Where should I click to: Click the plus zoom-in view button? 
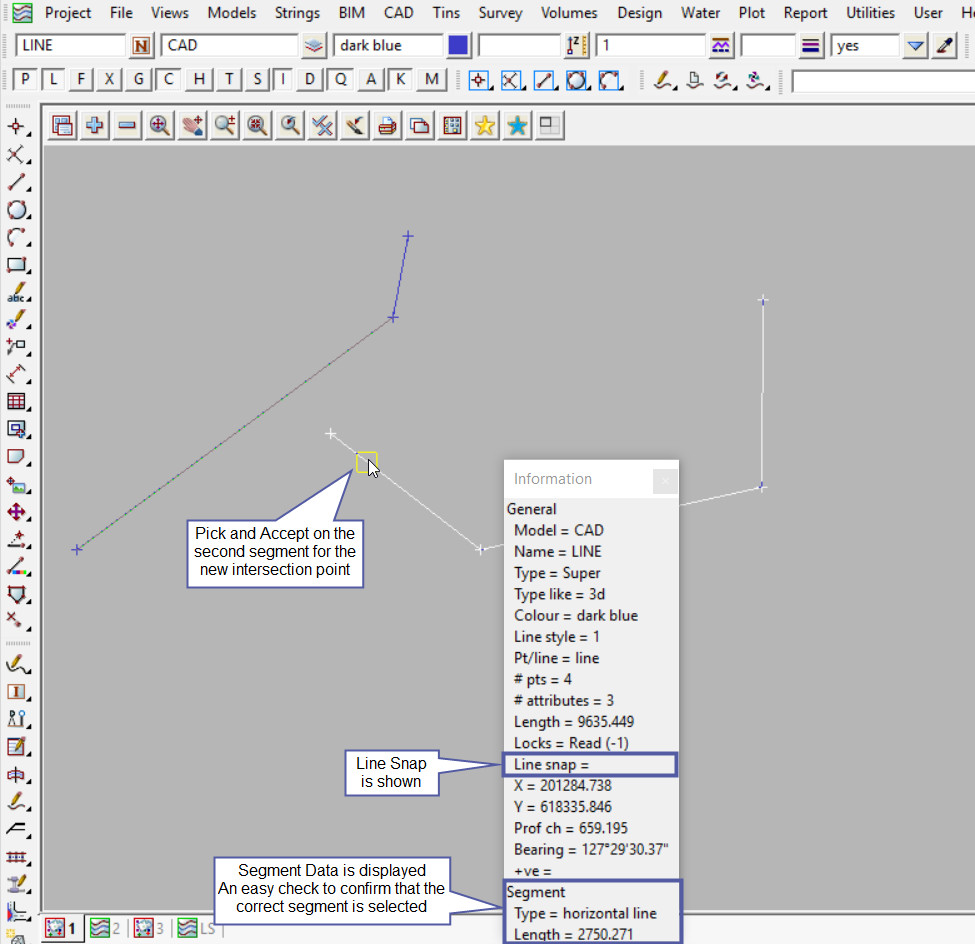coord(95,125)
